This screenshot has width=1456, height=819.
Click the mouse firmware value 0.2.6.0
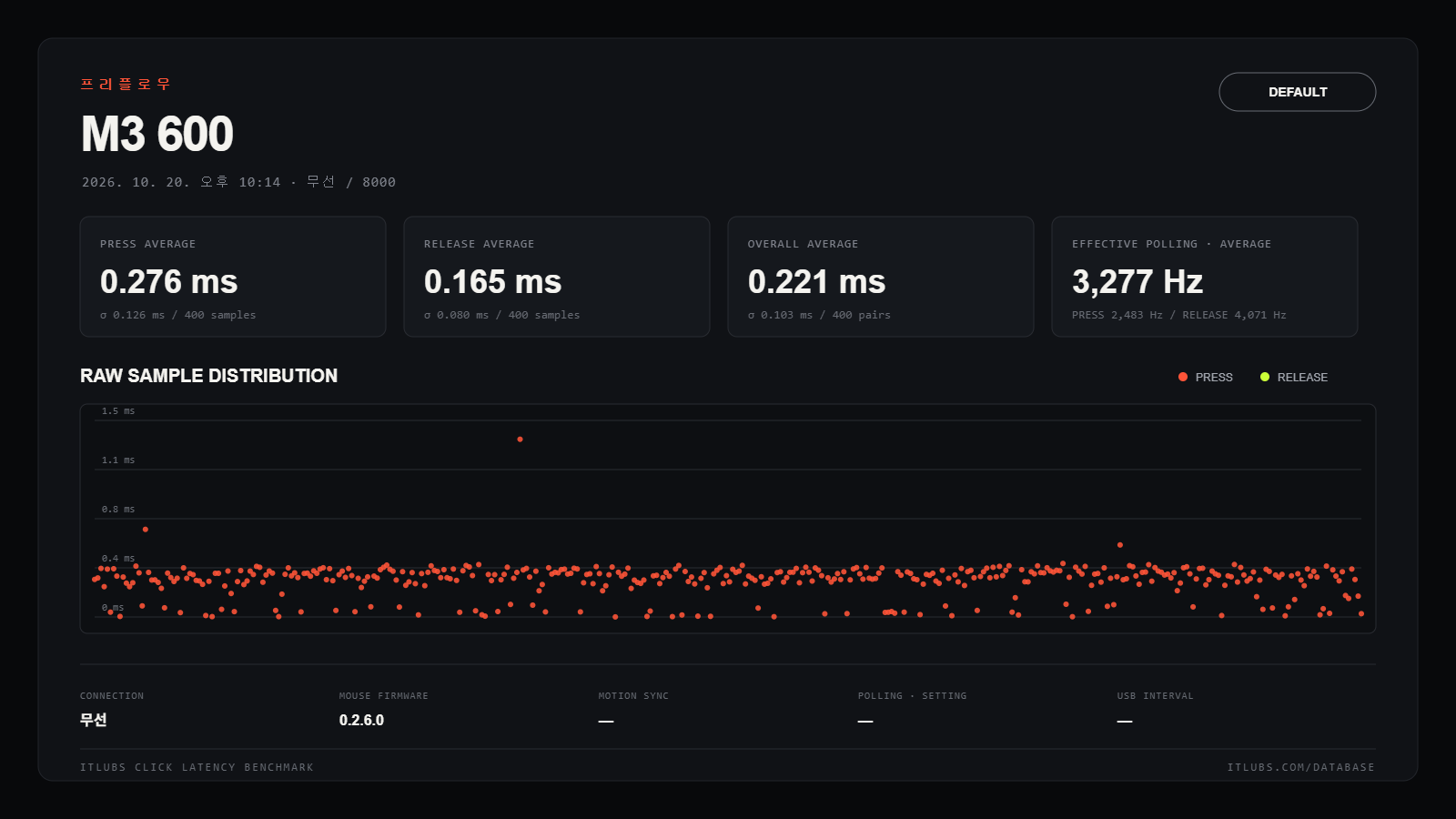click(361, 720)
